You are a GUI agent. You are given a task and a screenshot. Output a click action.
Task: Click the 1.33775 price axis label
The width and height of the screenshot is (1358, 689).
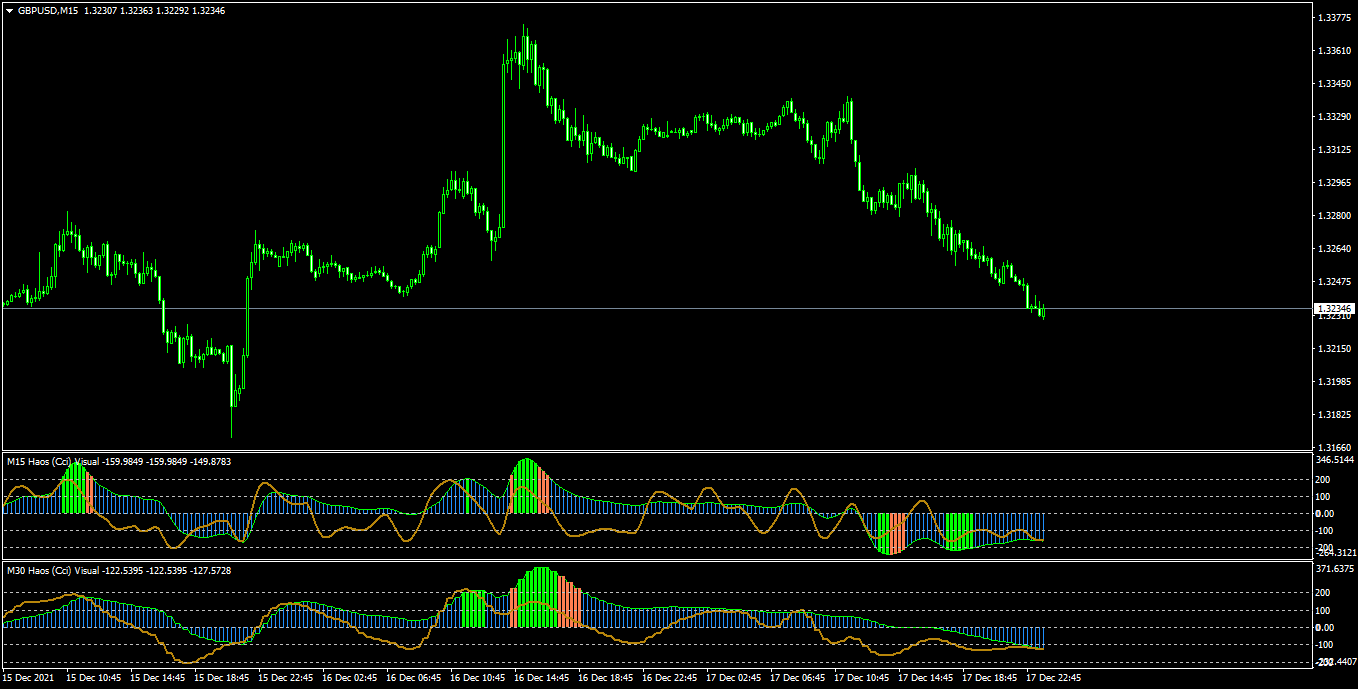point(1335,17)
